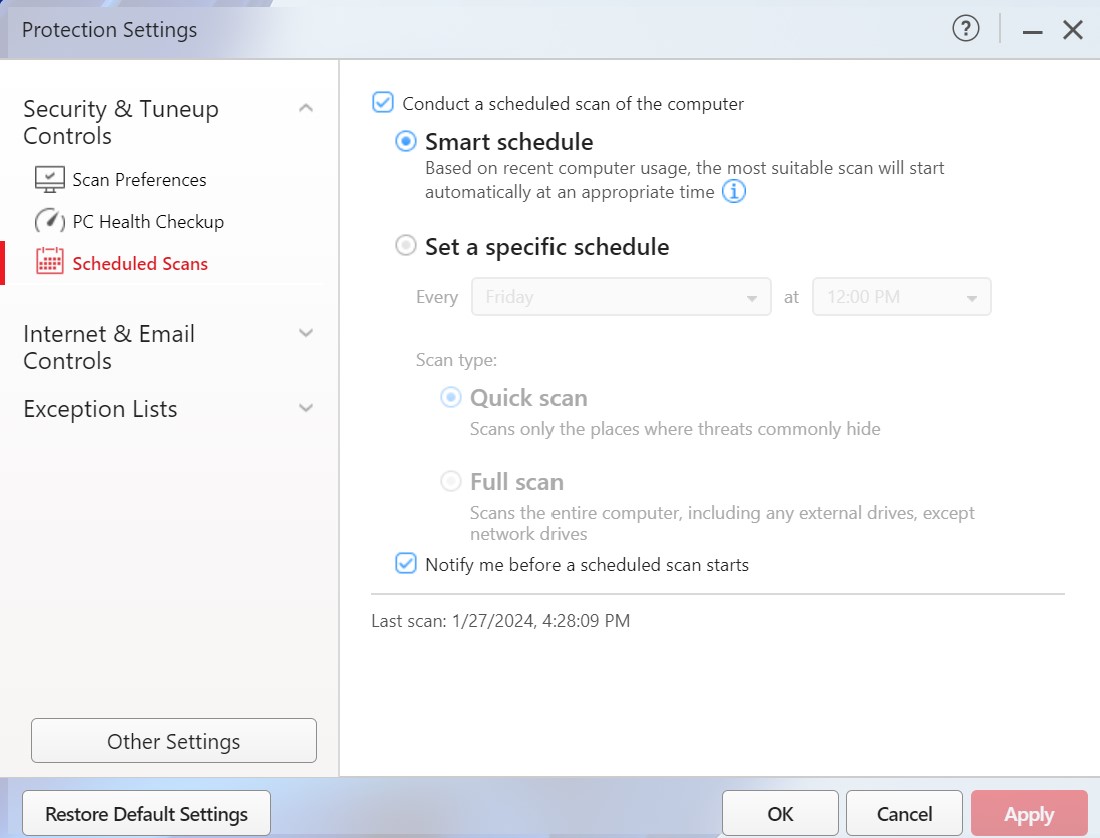Image resolution: width=1100 pixels, height=838 pixels.
Task: Select the Full scan radio button
Action: click(451, 482)
